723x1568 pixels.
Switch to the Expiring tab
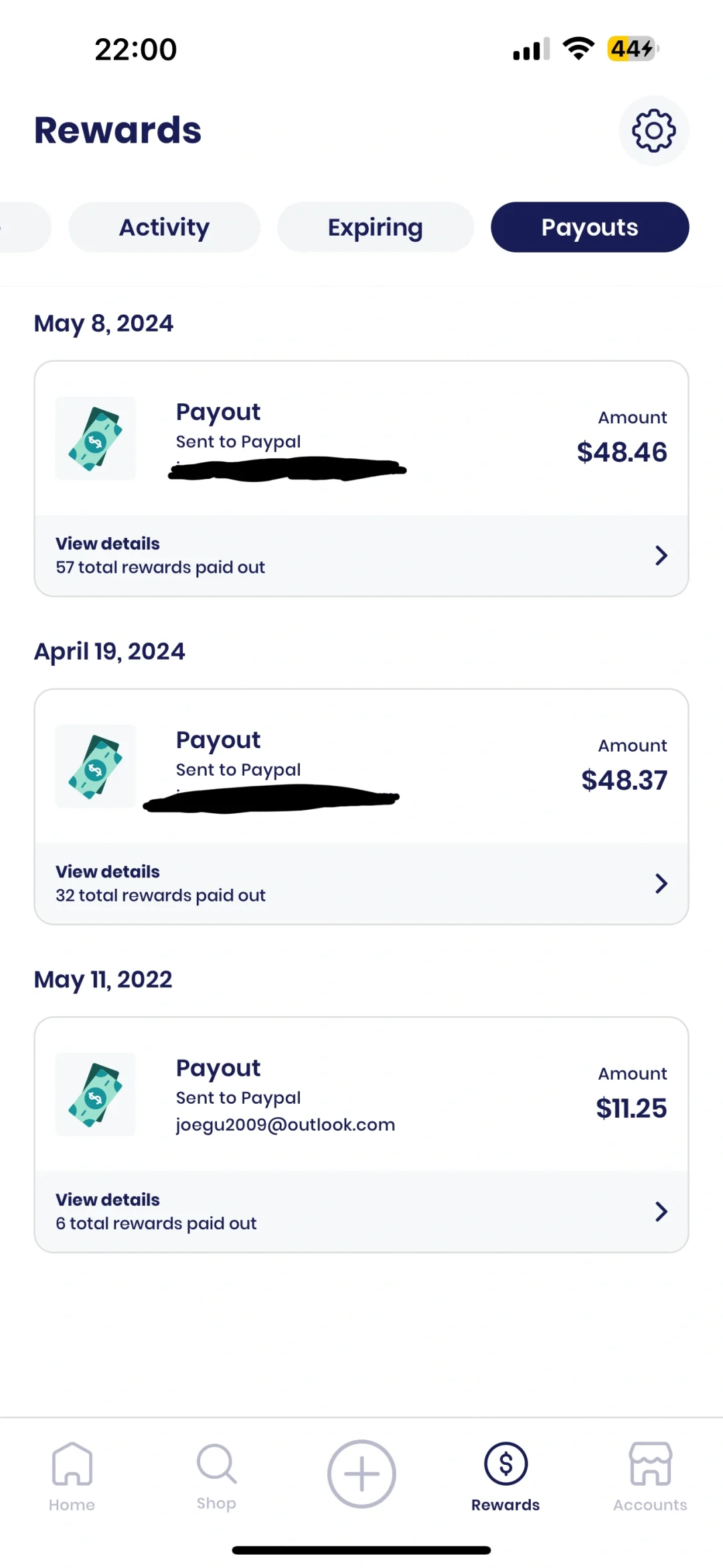[x=375, y=227]
